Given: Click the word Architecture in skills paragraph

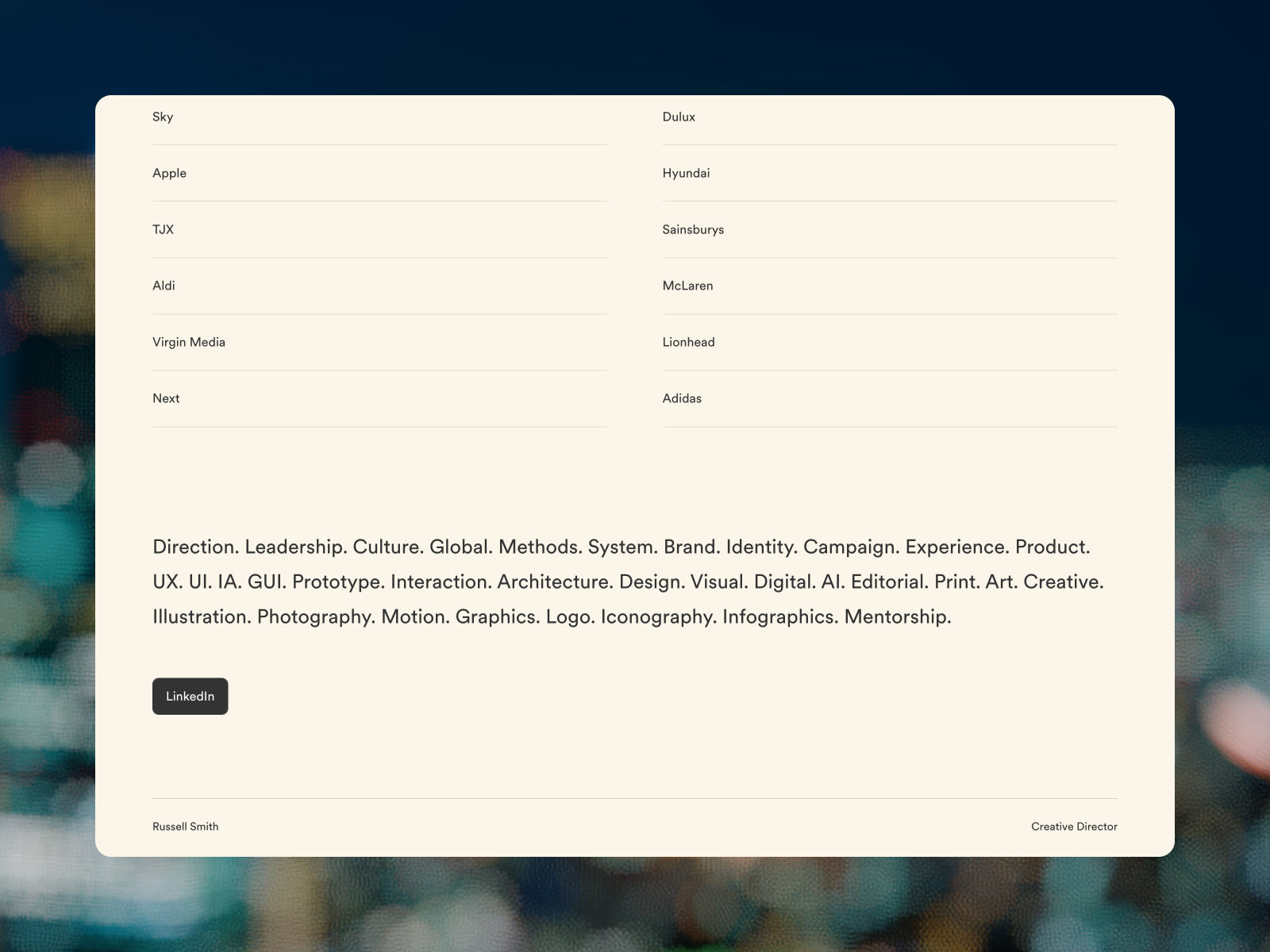Looking at the screenshot, I should pyautogui.click(x=555, y=582).
